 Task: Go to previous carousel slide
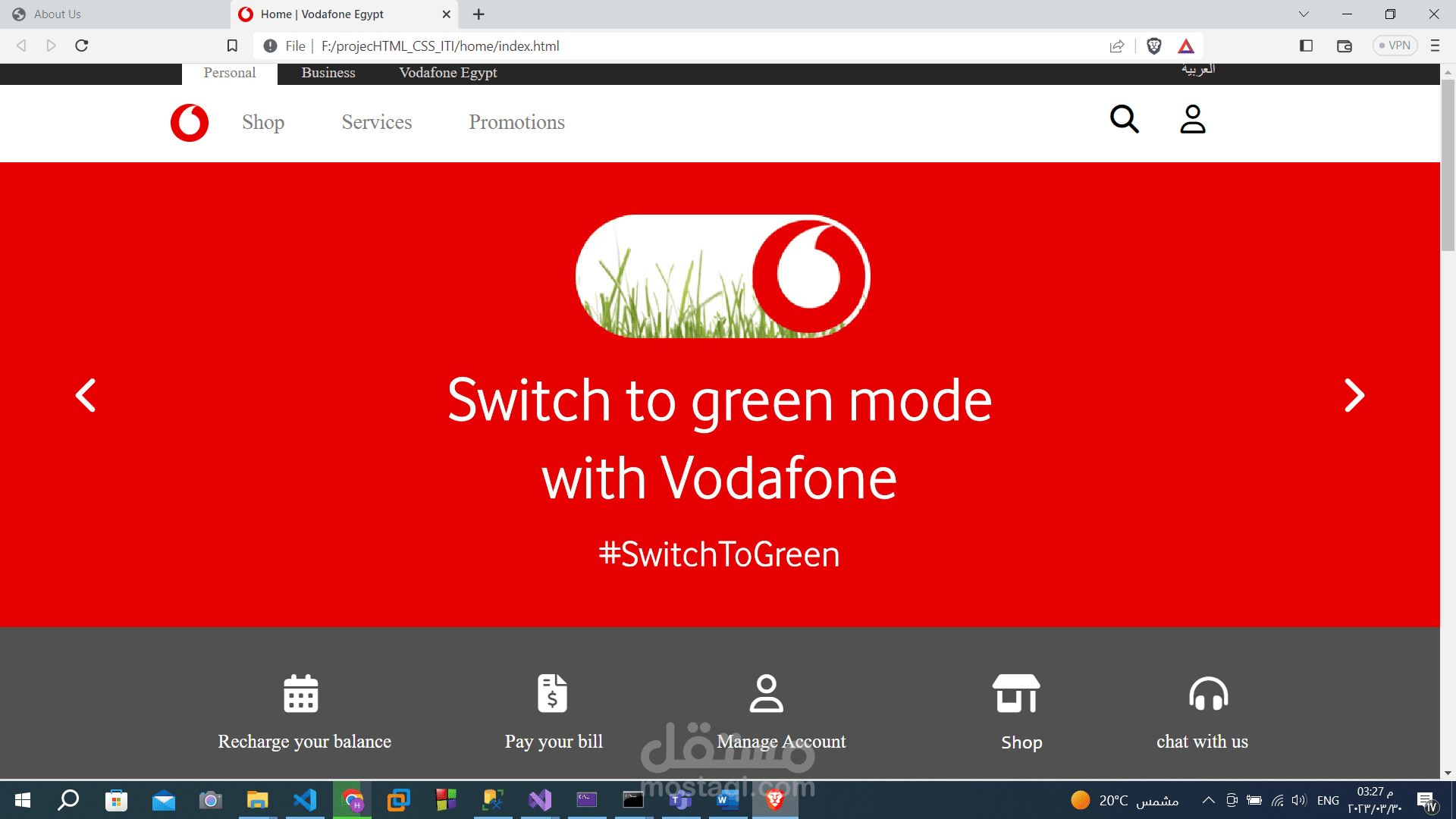86,395
